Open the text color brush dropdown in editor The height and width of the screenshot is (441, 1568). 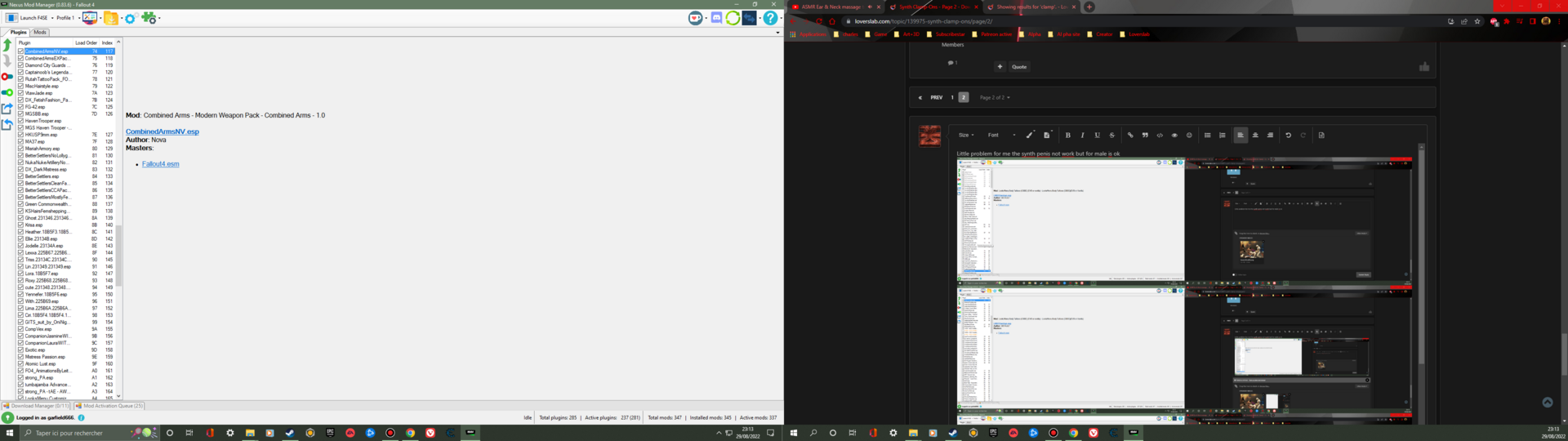(1030, 136)
